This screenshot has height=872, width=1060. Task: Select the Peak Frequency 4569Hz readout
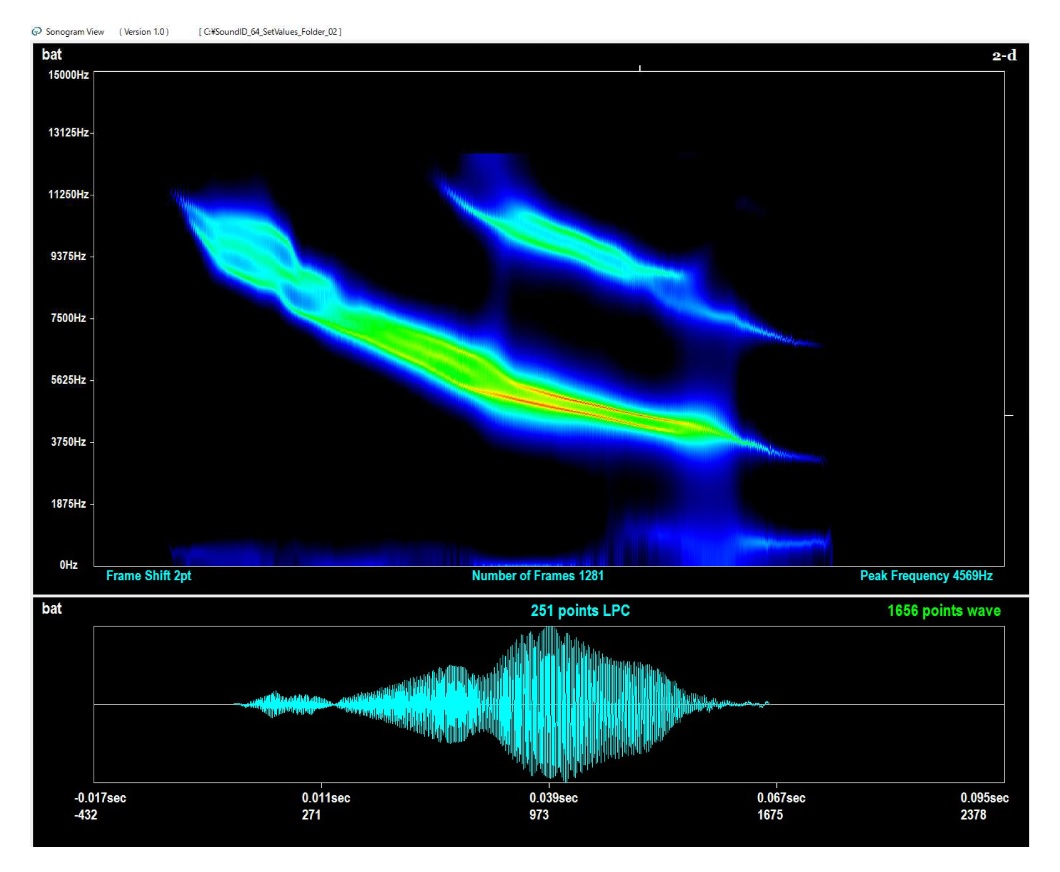click(x=926, y=576)
